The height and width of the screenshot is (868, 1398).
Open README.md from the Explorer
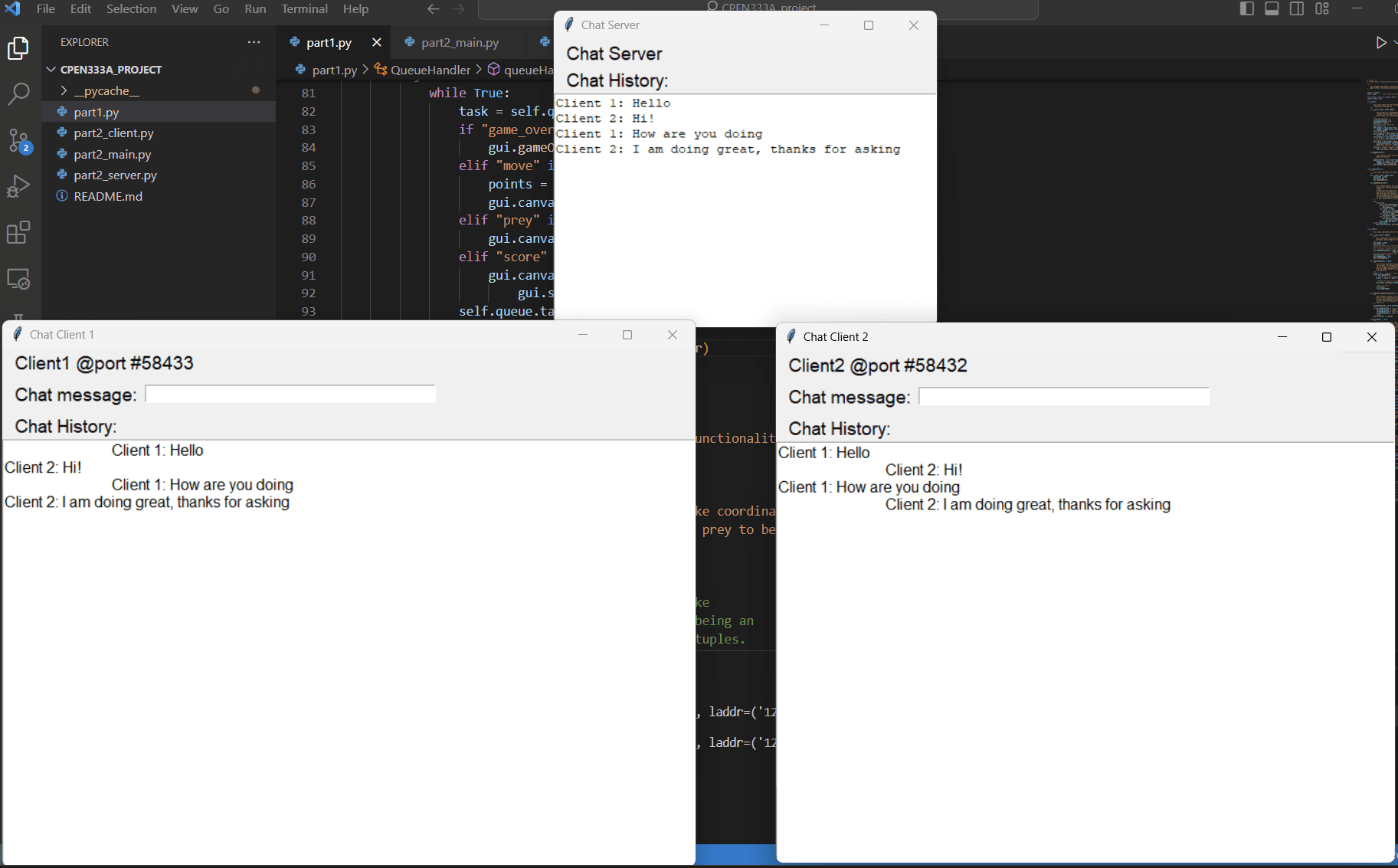point(107,196)
